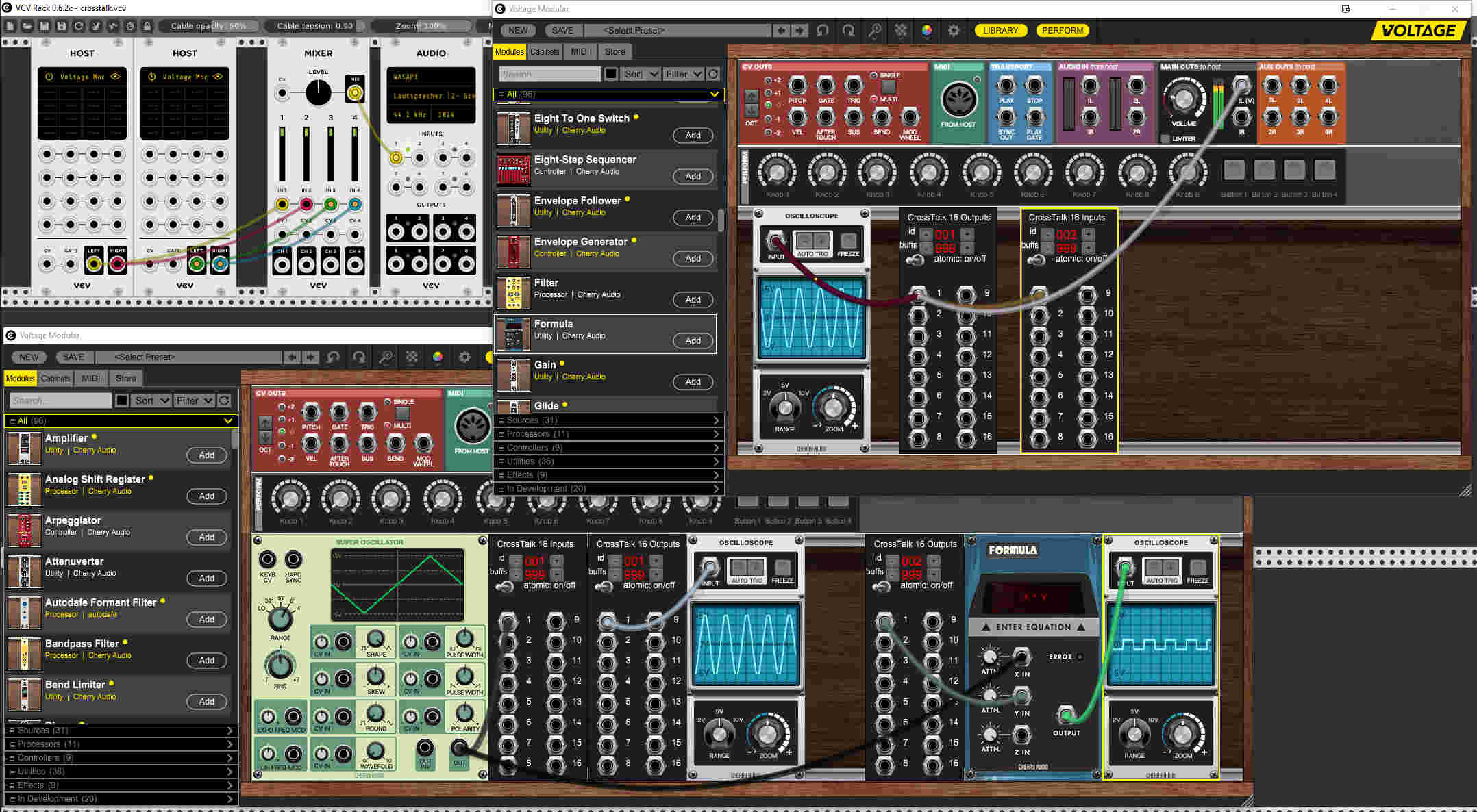Click NEW button in top Voltage Modular

pyautogui.click(x=519, y=30)
